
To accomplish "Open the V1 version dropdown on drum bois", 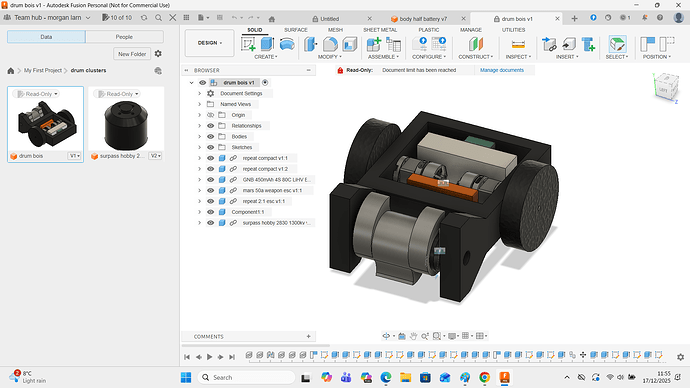I will 74,156.
